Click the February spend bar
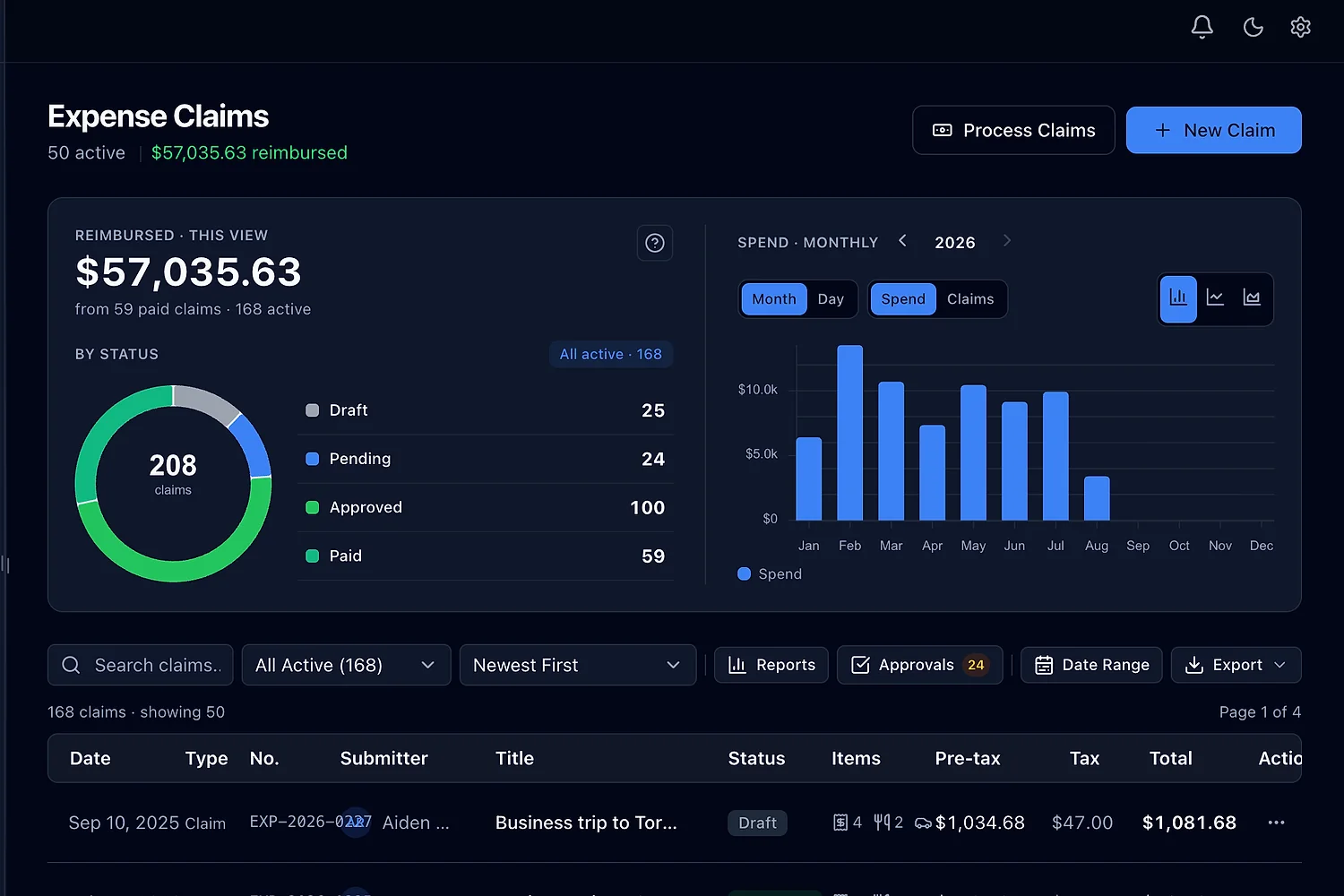Screen dimensions: 1344x896 (849, 433)
